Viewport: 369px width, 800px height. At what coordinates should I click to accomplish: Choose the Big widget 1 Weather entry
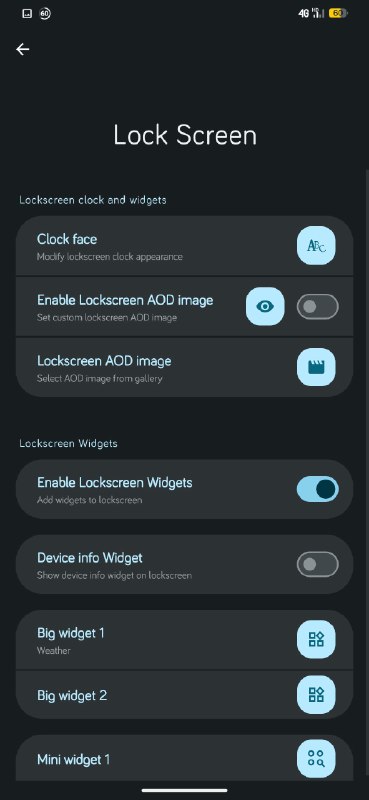pos(184,640)
